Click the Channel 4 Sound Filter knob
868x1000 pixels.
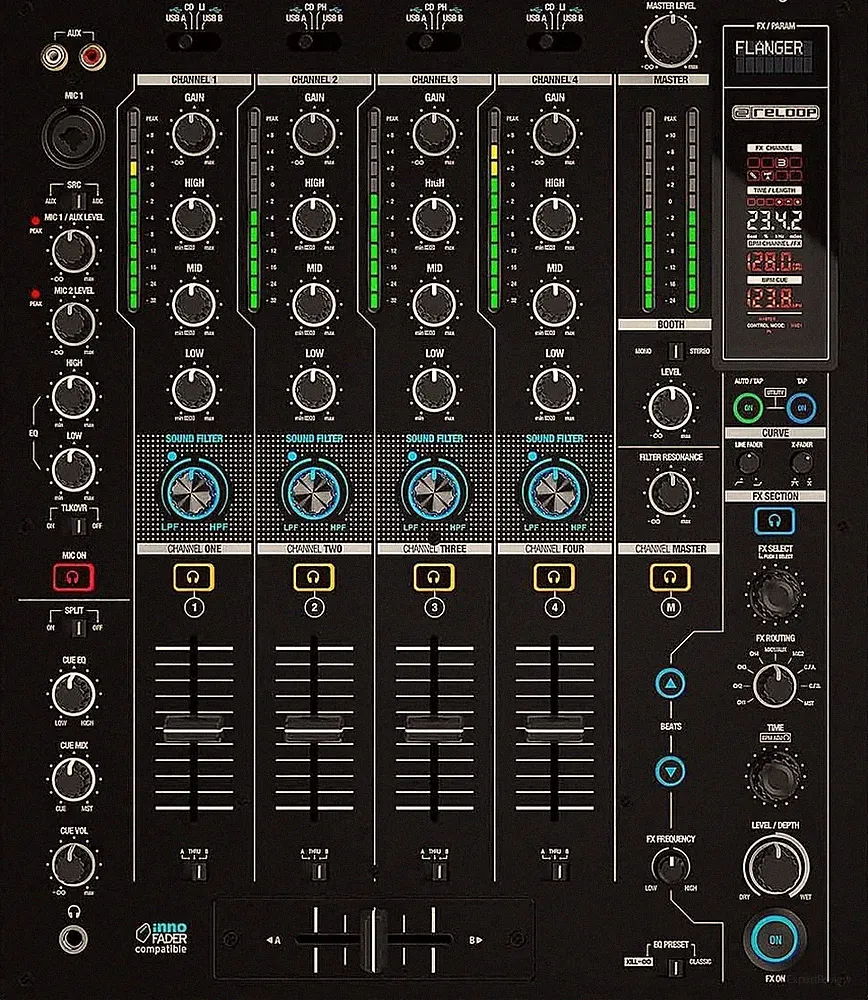[x=554, y=492]
